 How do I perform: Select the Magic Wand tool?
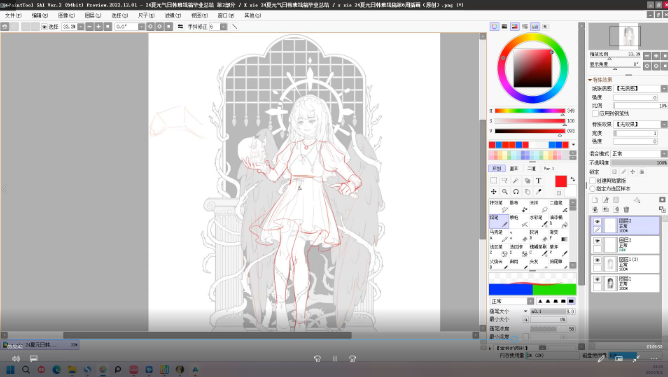pos(516,181)
